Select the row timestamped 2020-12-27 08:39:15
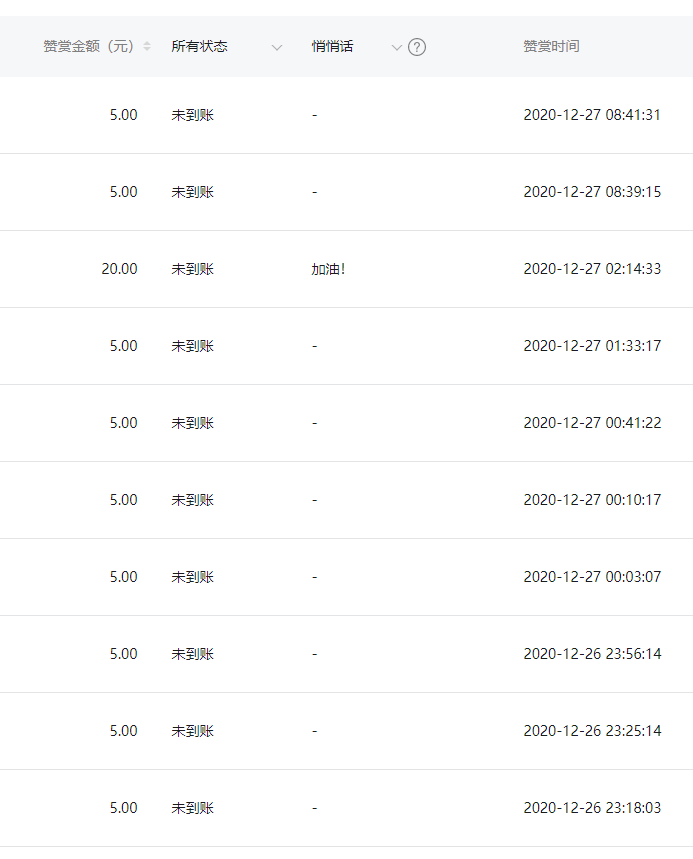 coord(346,192)
